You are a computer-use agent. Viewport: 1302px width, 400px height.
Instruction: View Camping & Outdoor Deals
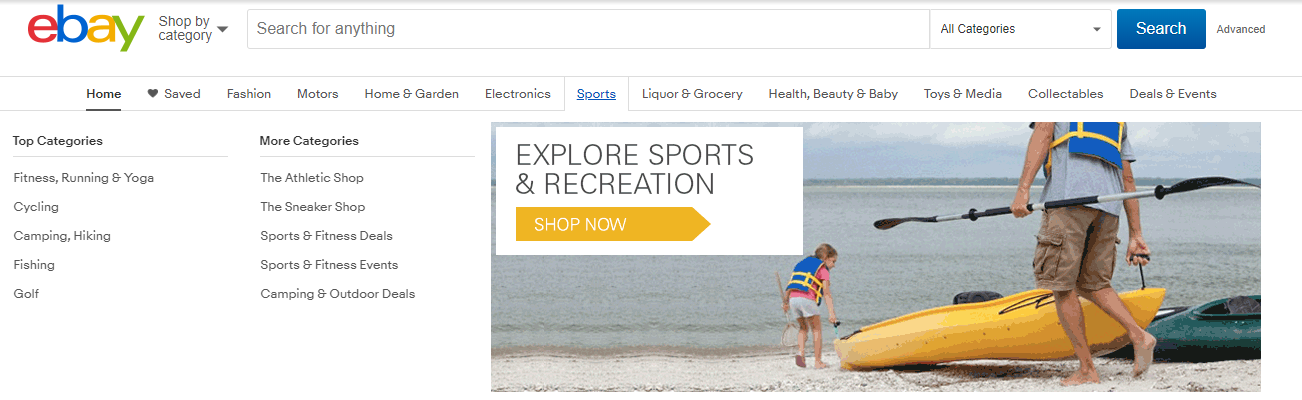pyautogui.click(x=338, y=294)
